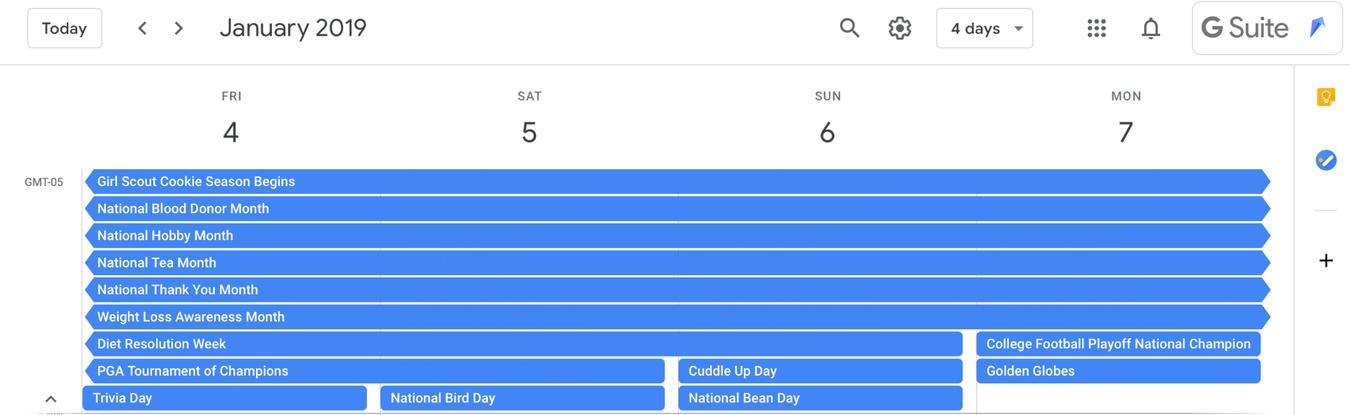Click the Today button
Screen dimensions: 1350x415
[64, 28]
